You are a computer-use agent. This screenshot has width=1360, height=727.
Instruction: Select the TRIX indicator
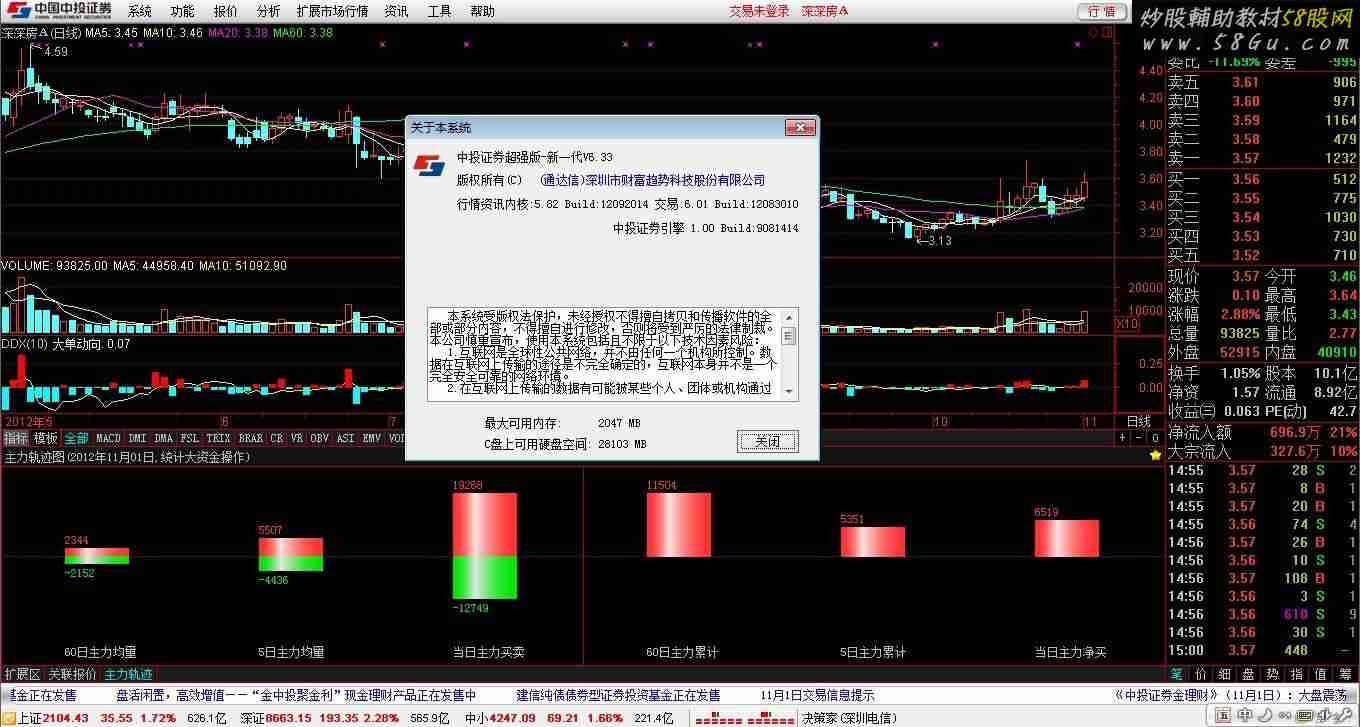(218, 438)
